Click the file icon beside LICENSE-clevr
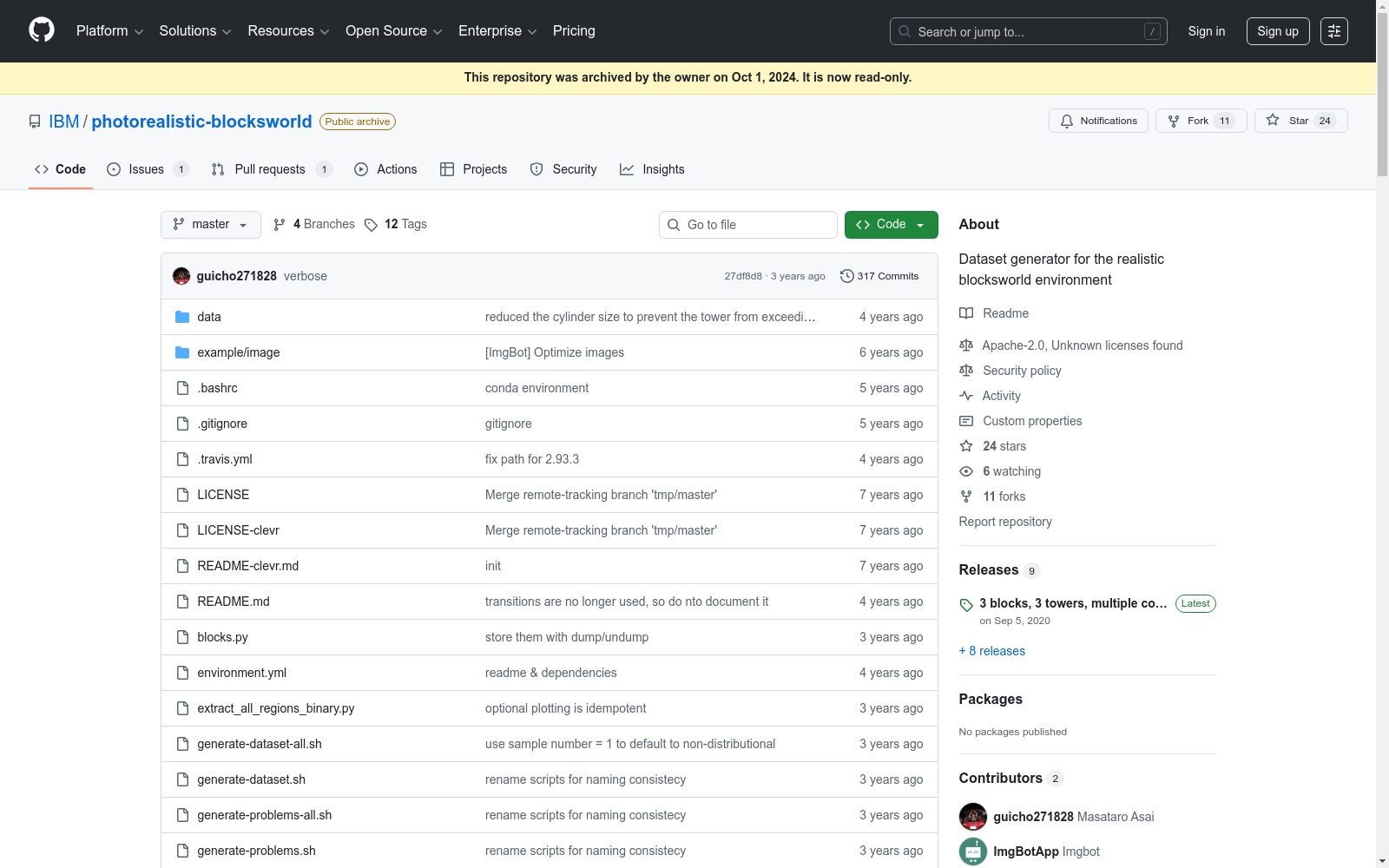 [182, 530]
